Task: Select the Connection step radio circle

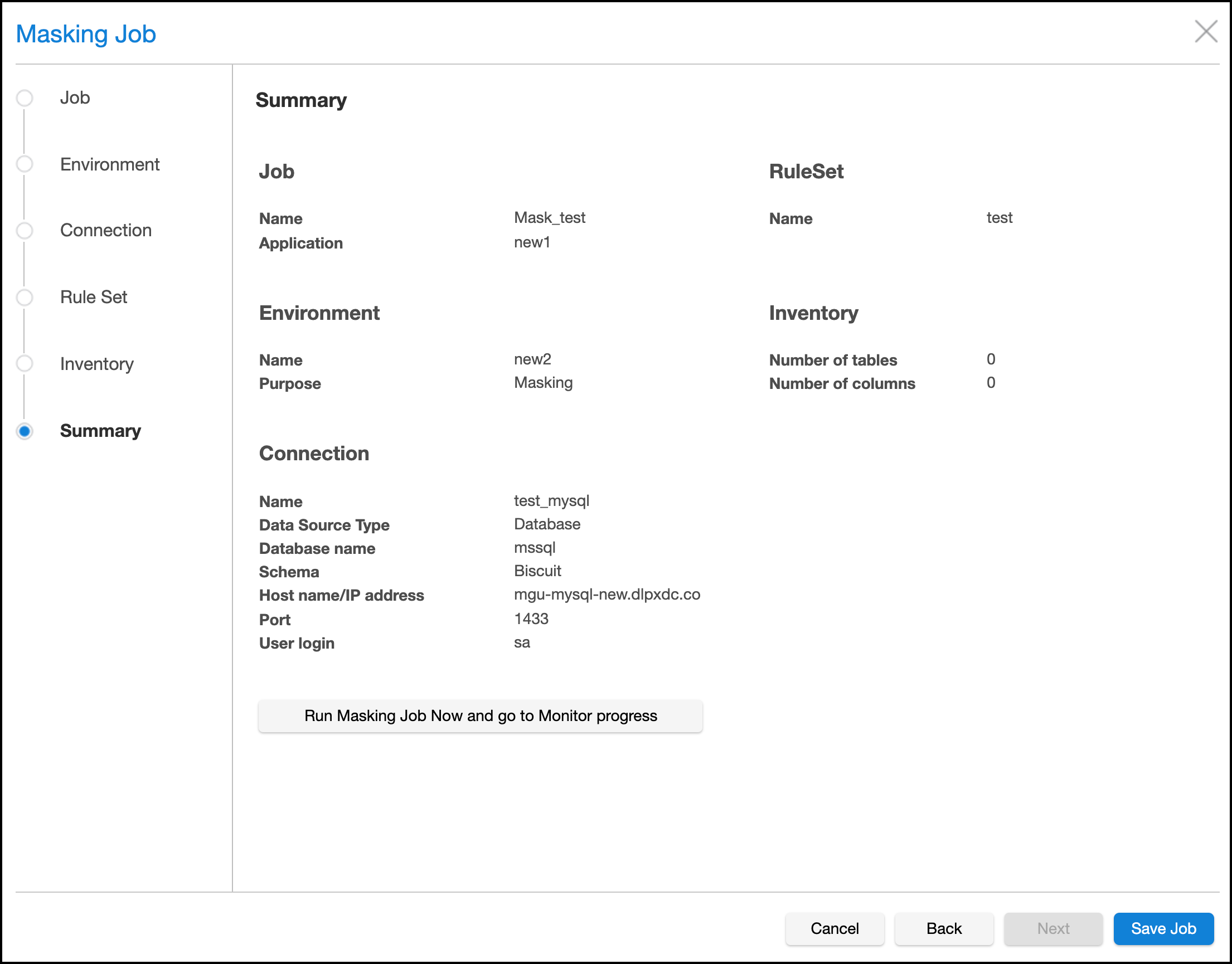Action: [25, 230]
